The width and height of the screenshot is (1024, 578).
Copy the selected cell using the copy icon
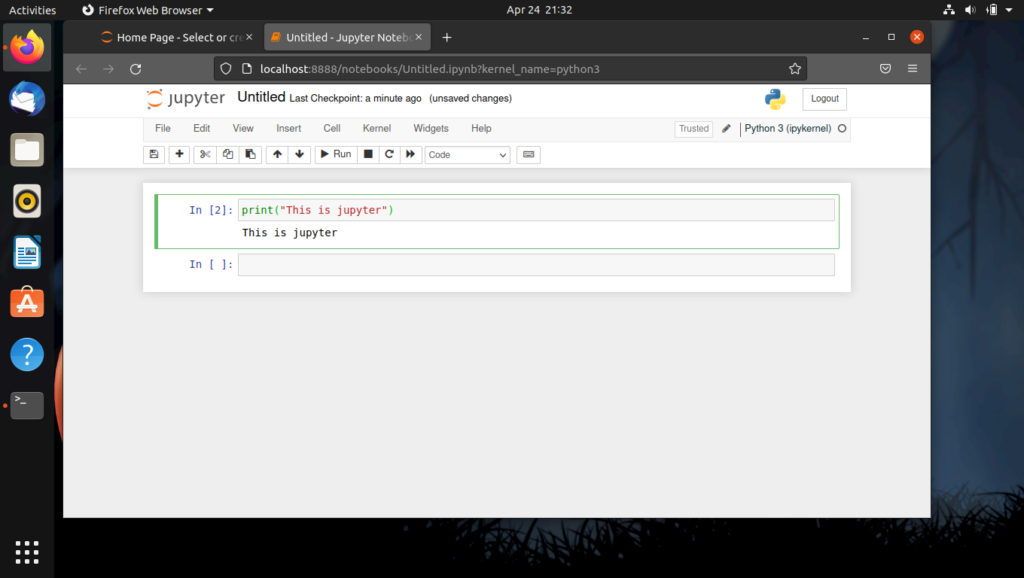click(x=228, y=154)
